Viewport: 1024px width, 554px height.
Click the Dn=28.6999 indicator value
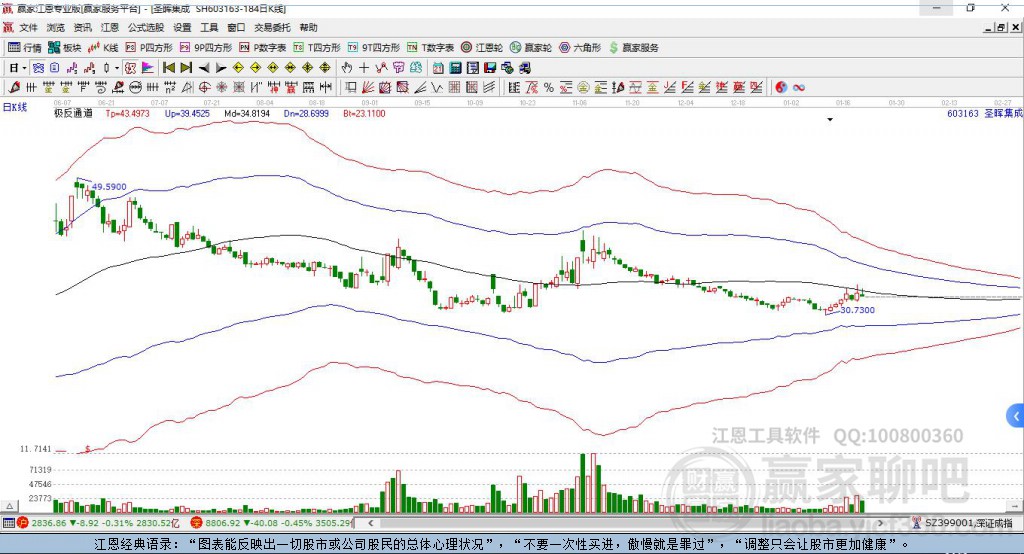[x=306, y=113]
